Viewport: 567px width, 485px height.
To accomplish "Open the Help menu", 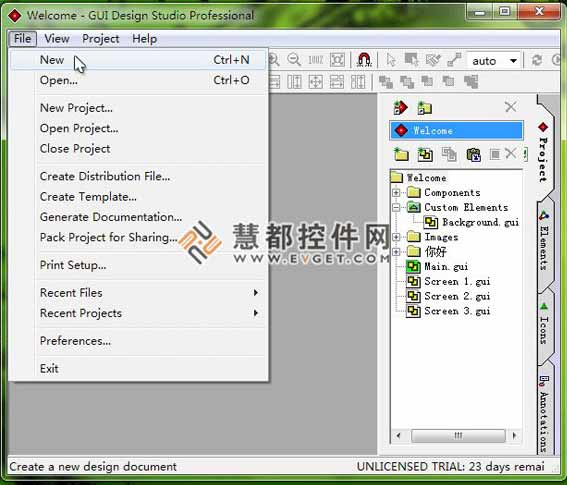I will tap(144, 38).
